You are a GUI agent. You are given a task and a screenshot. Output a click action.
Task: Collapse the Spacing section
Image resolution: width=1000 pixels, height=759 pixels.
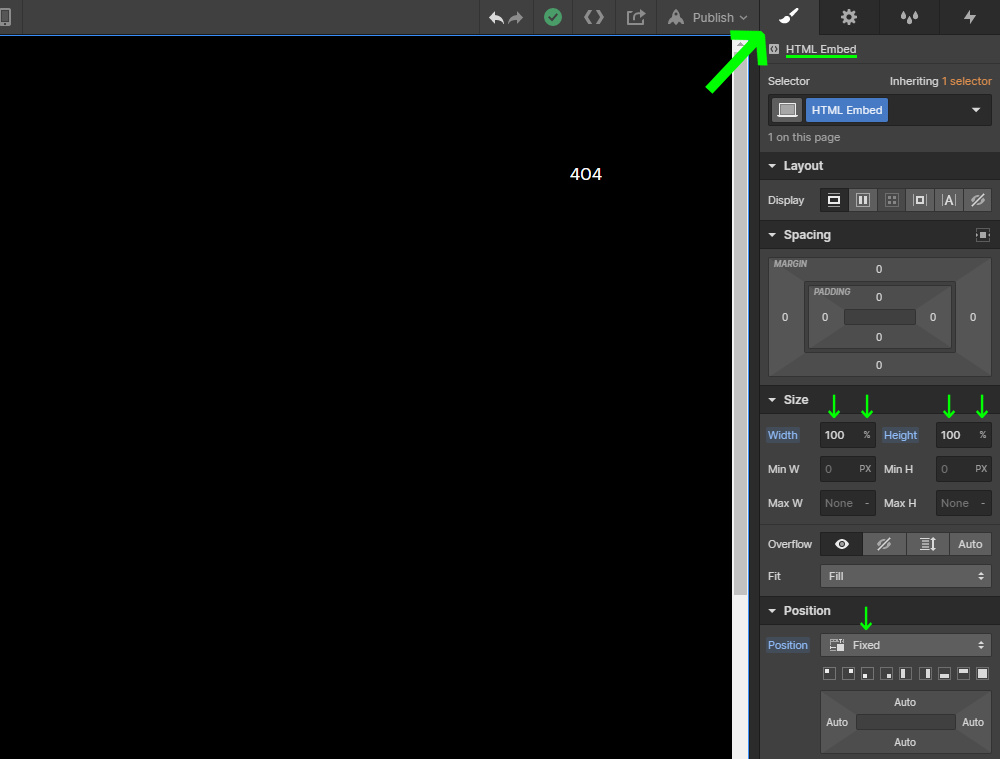772,235
